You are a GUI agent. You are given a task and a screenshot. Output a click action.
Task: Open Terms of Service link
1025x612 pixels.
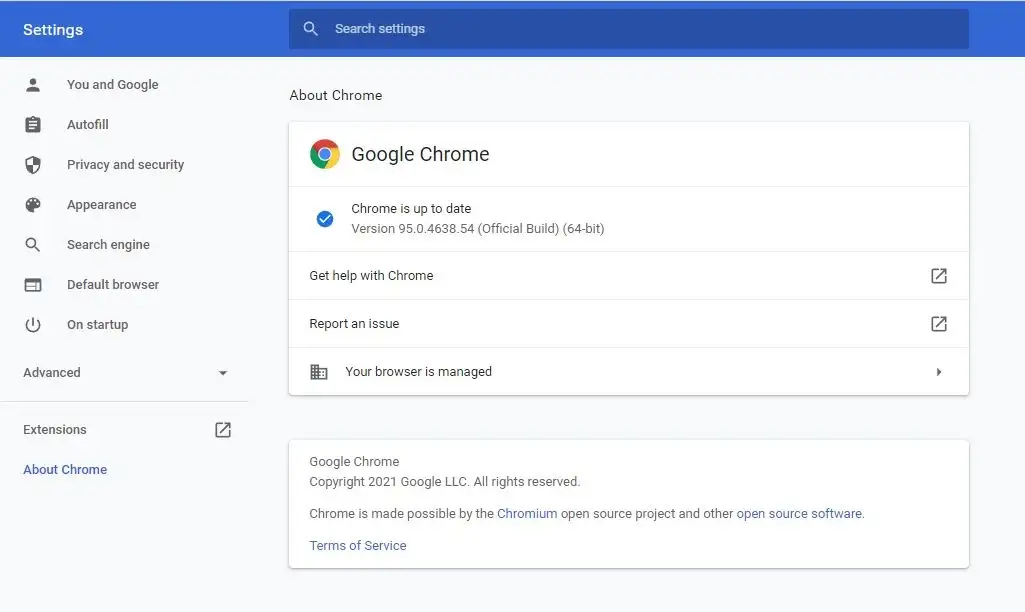pyautogui.click(x=358, y=546)
